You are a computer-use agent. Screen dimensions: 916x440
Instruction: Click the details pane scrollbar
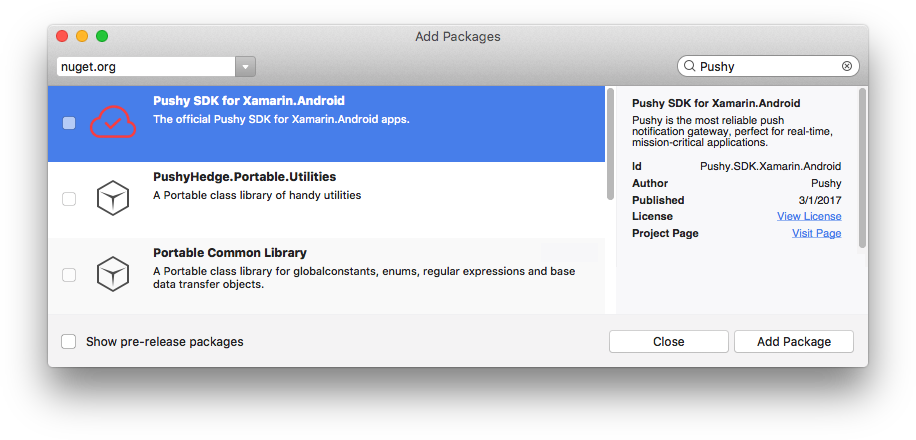point(862,168)
